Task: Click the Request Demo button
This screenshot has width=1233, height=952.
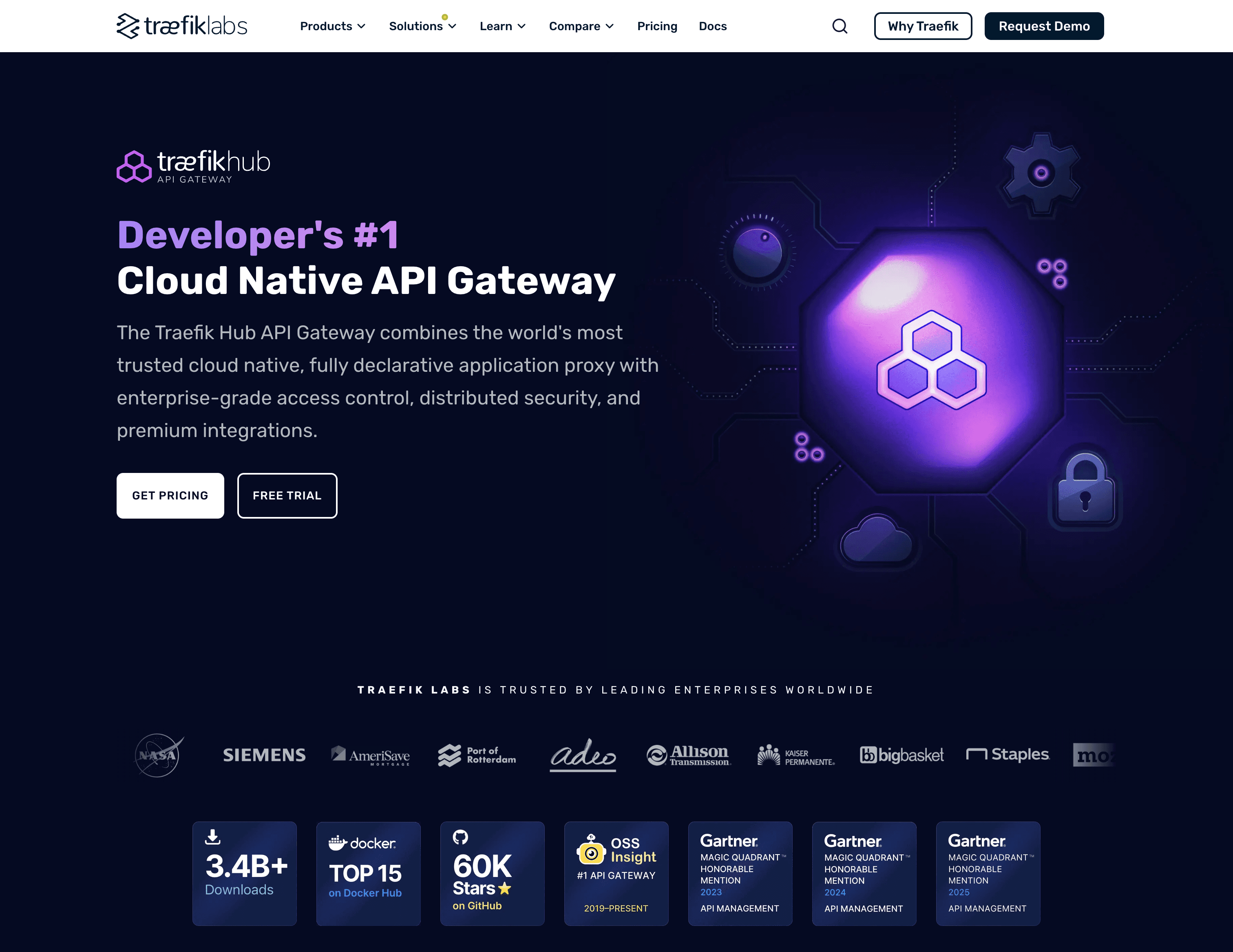Action: (x=1044, y=26)
